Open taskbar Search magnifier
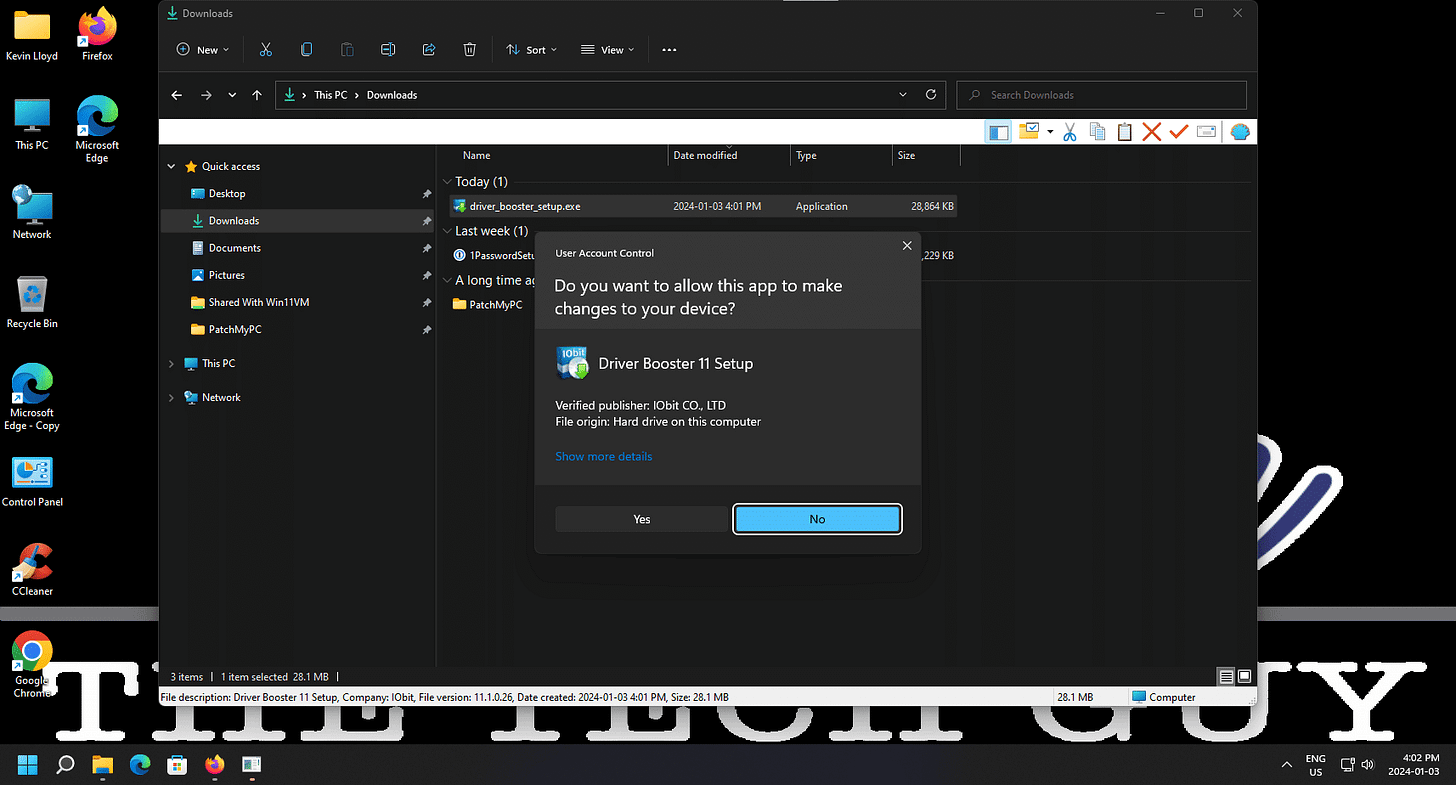This screenshot has height=785, width=1456. click(65, 765)
